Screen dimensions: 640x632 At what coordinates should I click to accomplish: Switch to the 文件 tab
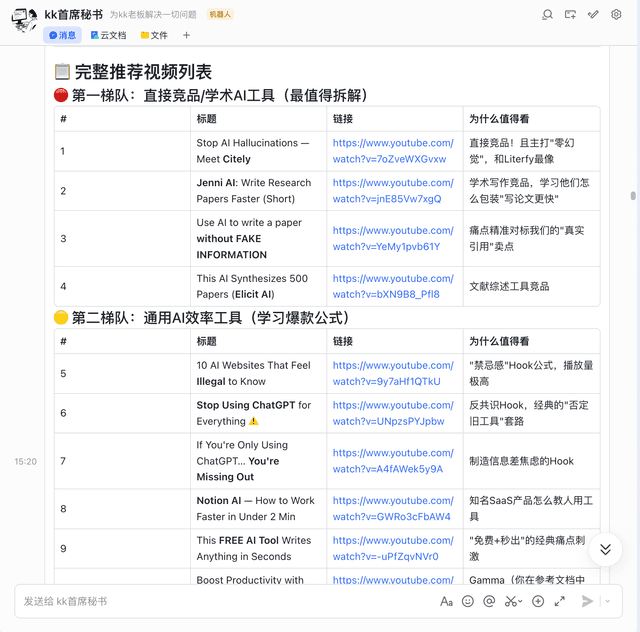[x=154, y=35]
